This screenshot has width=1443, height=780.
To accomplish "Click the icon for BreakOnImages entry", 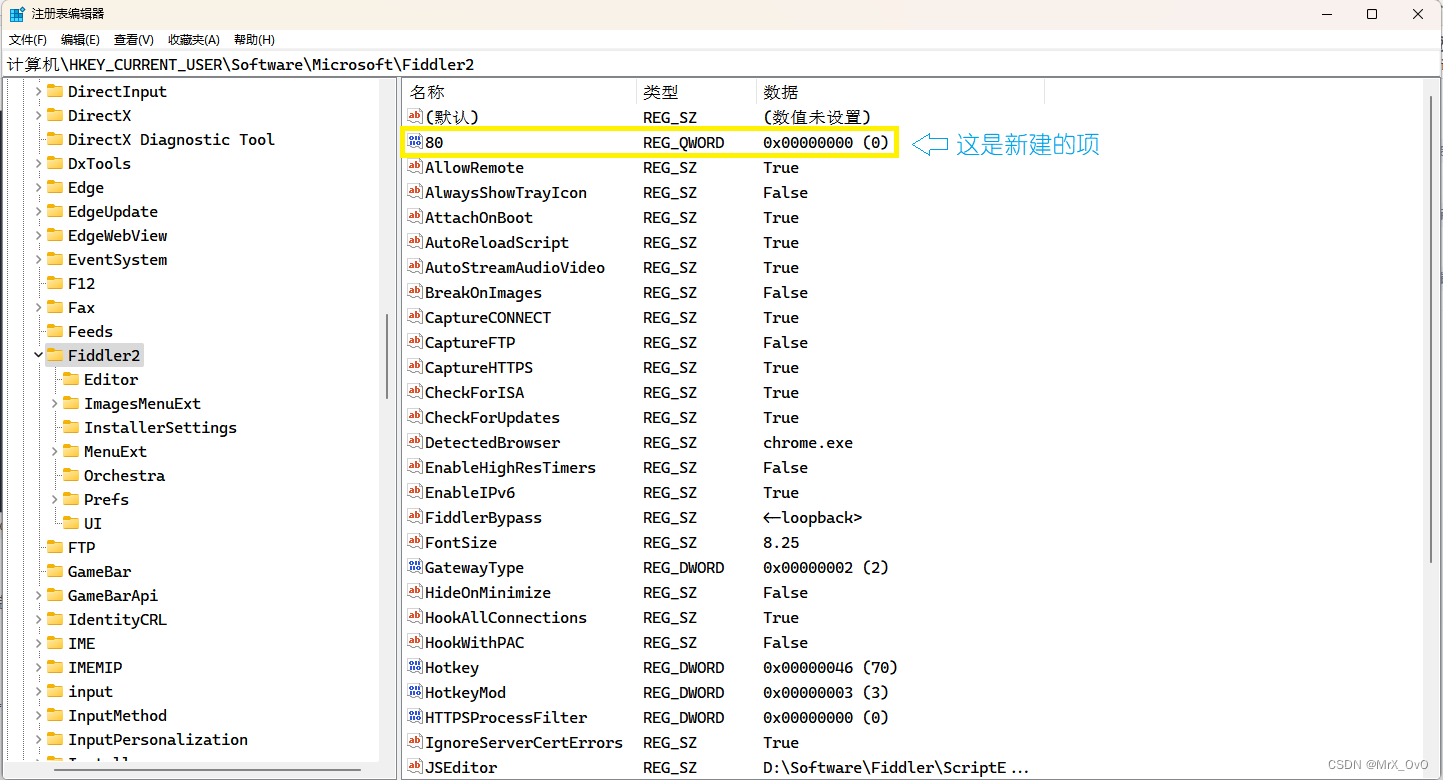I will [x=415, y=292].
